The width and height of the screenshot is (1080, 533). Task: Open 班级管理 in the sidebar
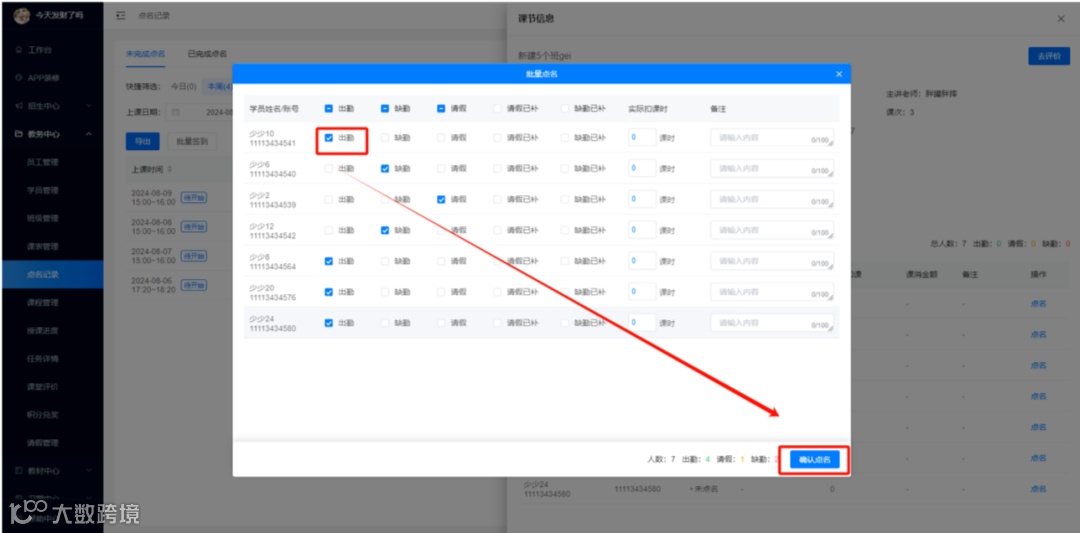(x=43, y=218)
